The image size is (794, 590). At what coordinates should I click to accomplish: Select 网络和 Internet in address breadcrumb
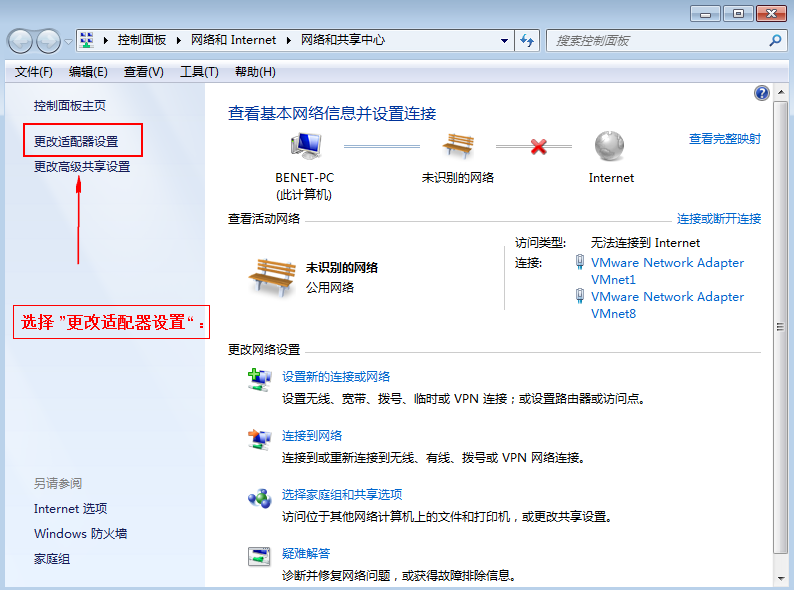233,40
